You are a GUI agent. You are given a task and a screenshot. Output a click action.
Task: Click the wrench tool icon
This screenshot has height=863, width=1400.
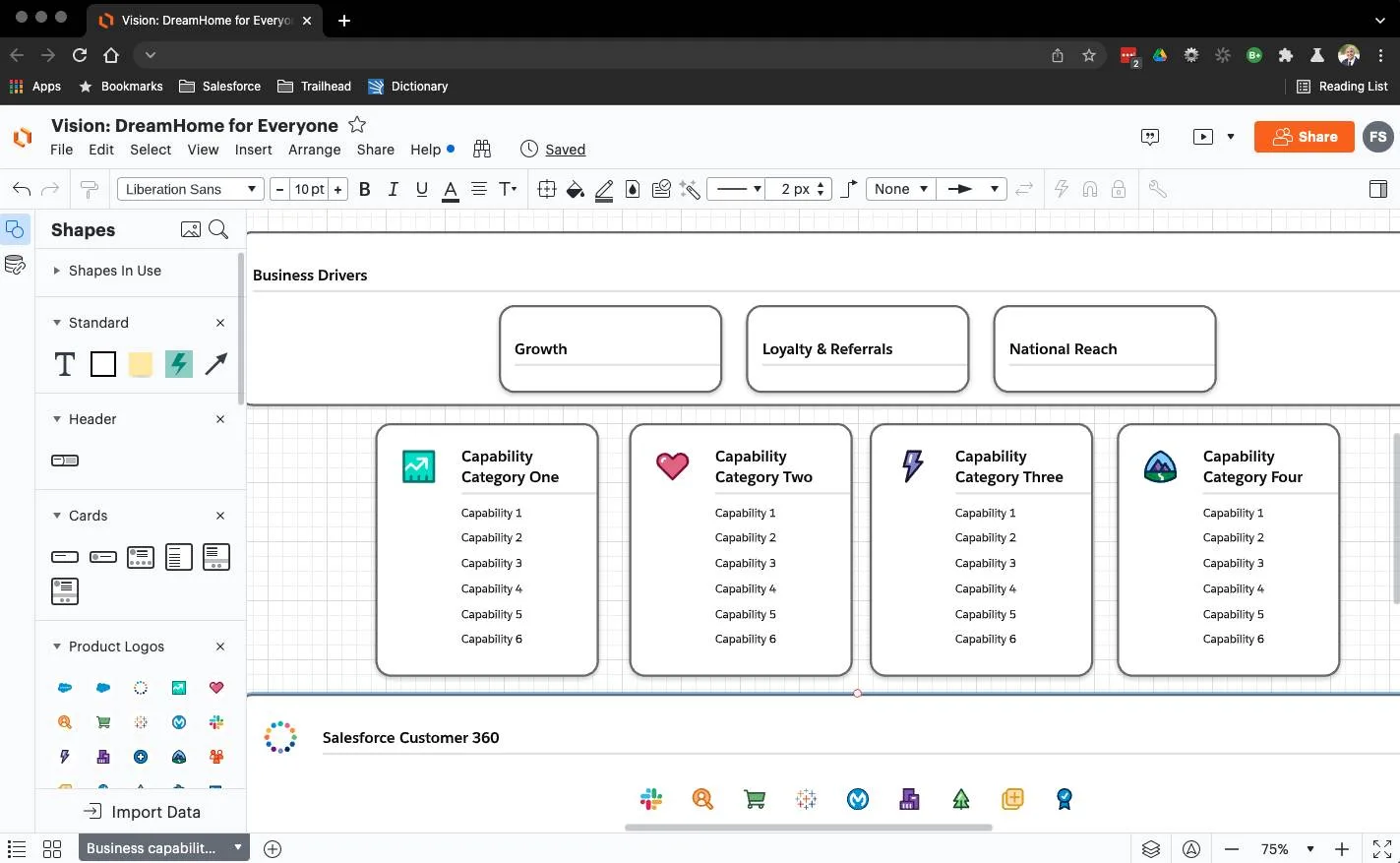pyautogui.click(x=1158, y=189)
